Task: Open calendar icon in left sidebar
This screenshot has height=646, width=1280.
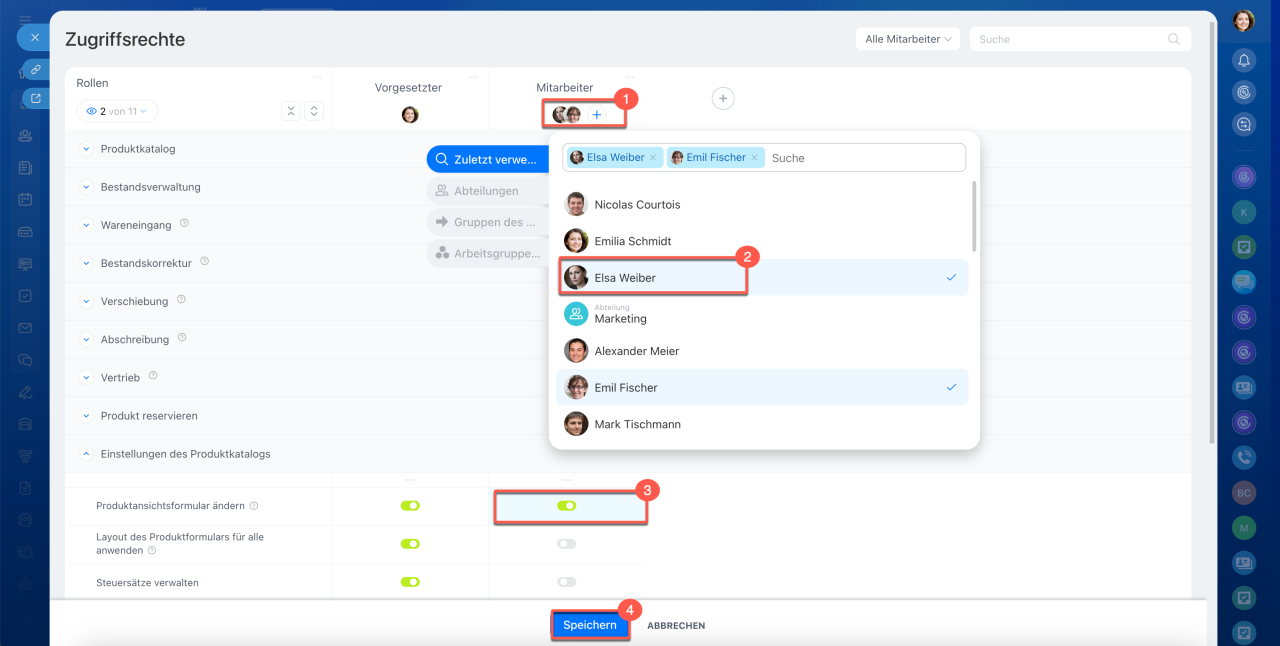Action: (x=25, y=199)
